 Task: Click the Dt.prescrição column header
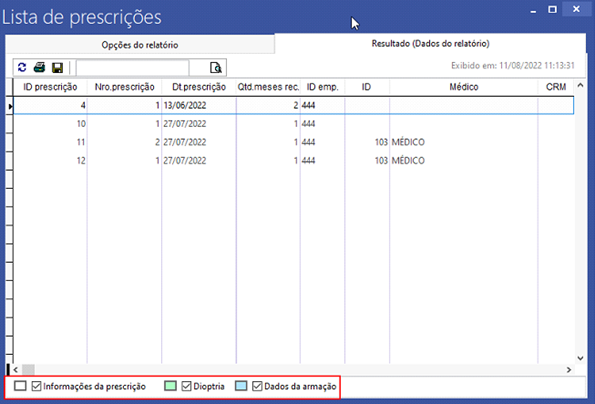[x=199, y=87]
